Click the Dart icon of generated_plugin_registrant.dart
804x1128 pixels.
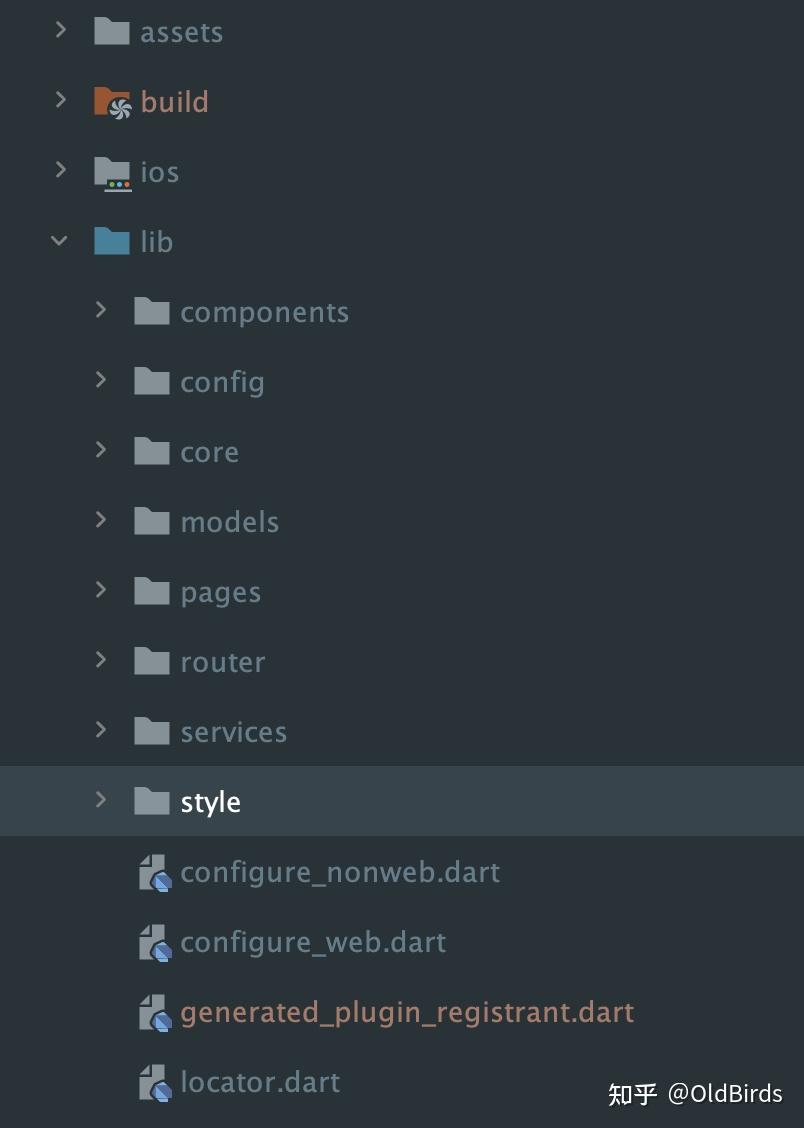pos(153,1012)
